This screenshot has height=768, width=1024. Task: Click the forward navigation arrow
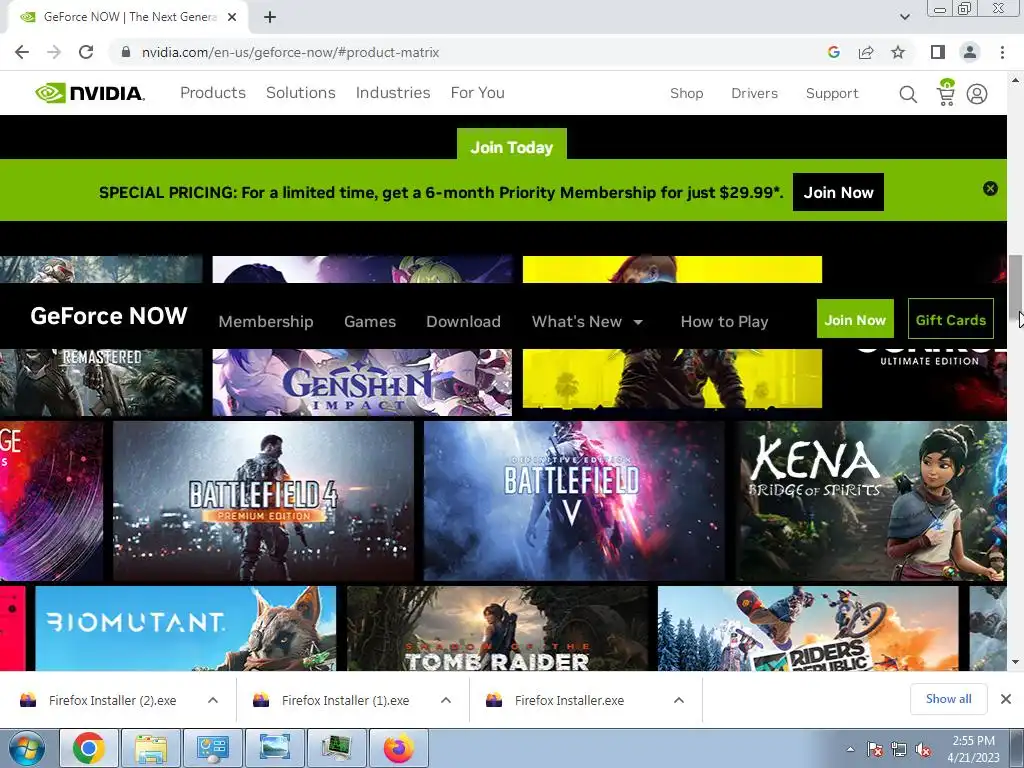(x=54, y=52)
